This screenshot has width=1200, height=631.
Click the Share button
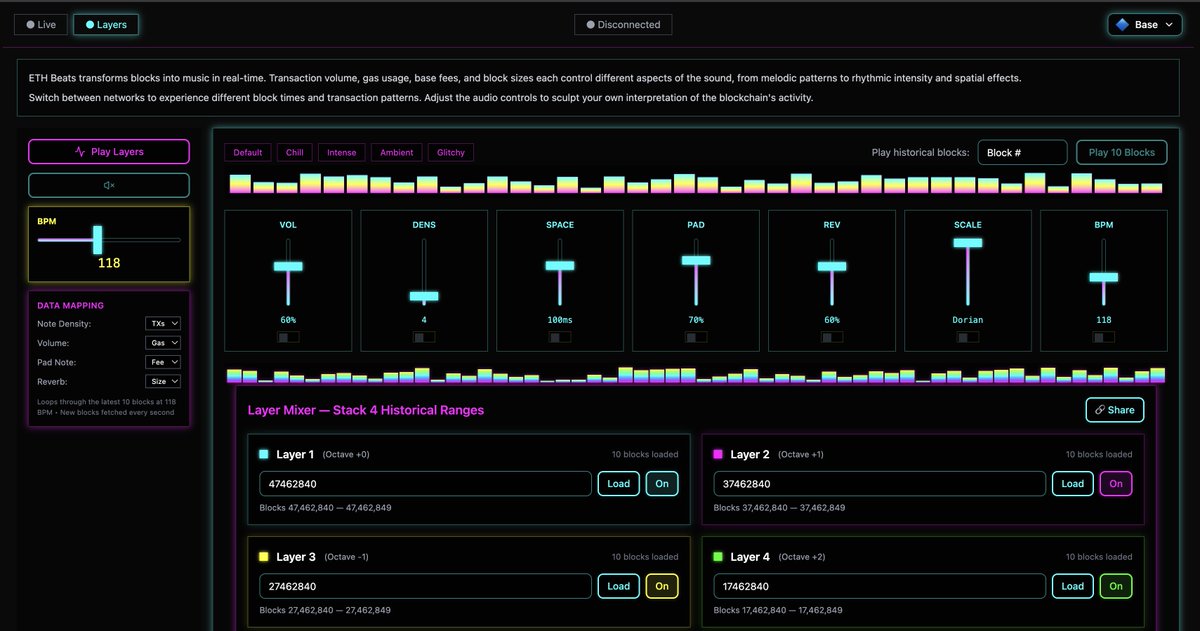point(1114,410)
